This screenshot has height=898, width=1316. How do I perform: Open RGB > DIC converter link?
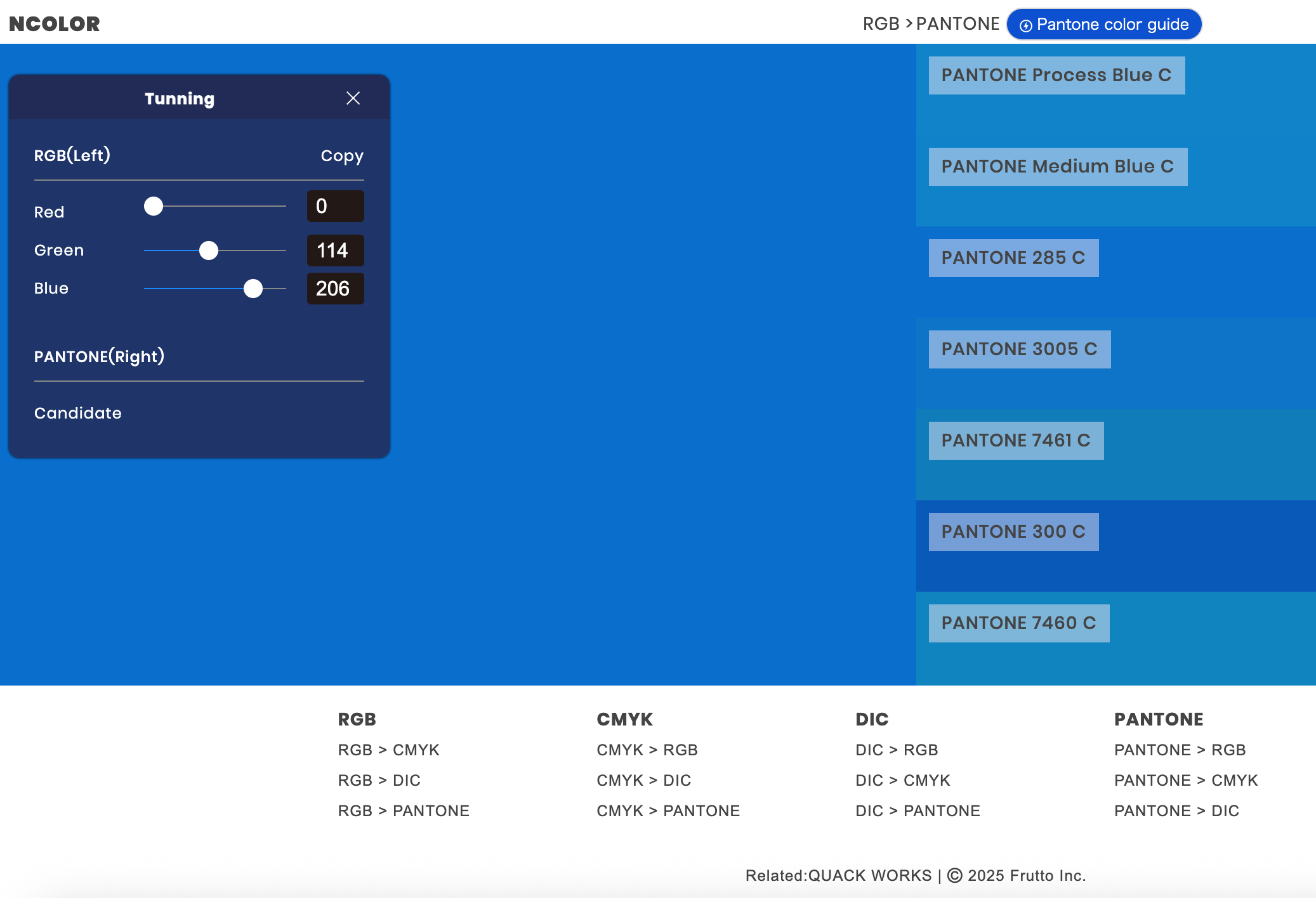coord(379,780)
